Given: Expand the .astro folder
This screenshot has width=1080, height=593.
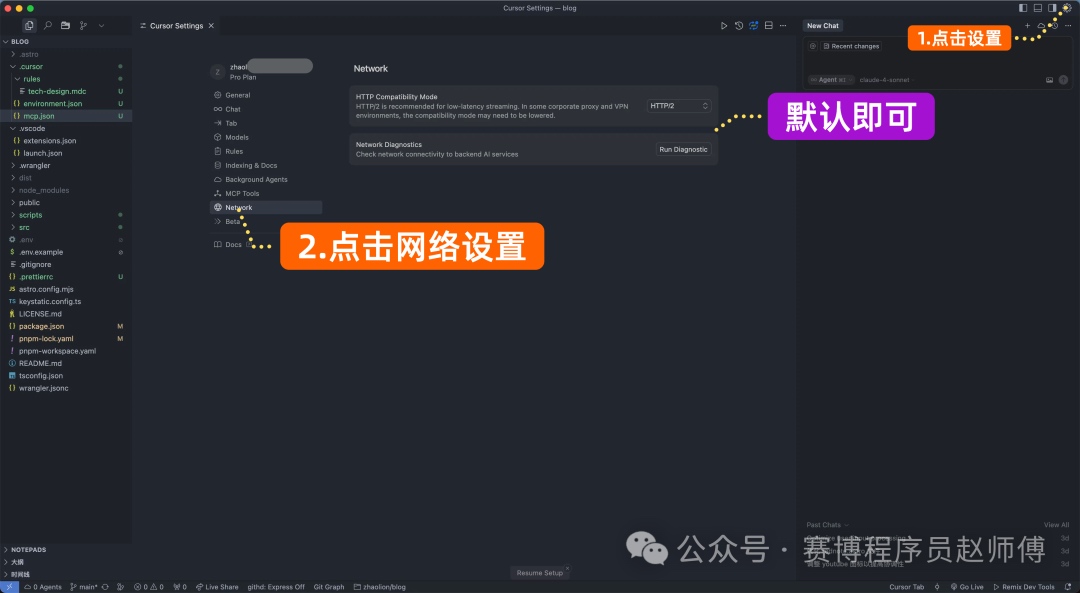Looking at the screenshot, I should click(66, 54).
